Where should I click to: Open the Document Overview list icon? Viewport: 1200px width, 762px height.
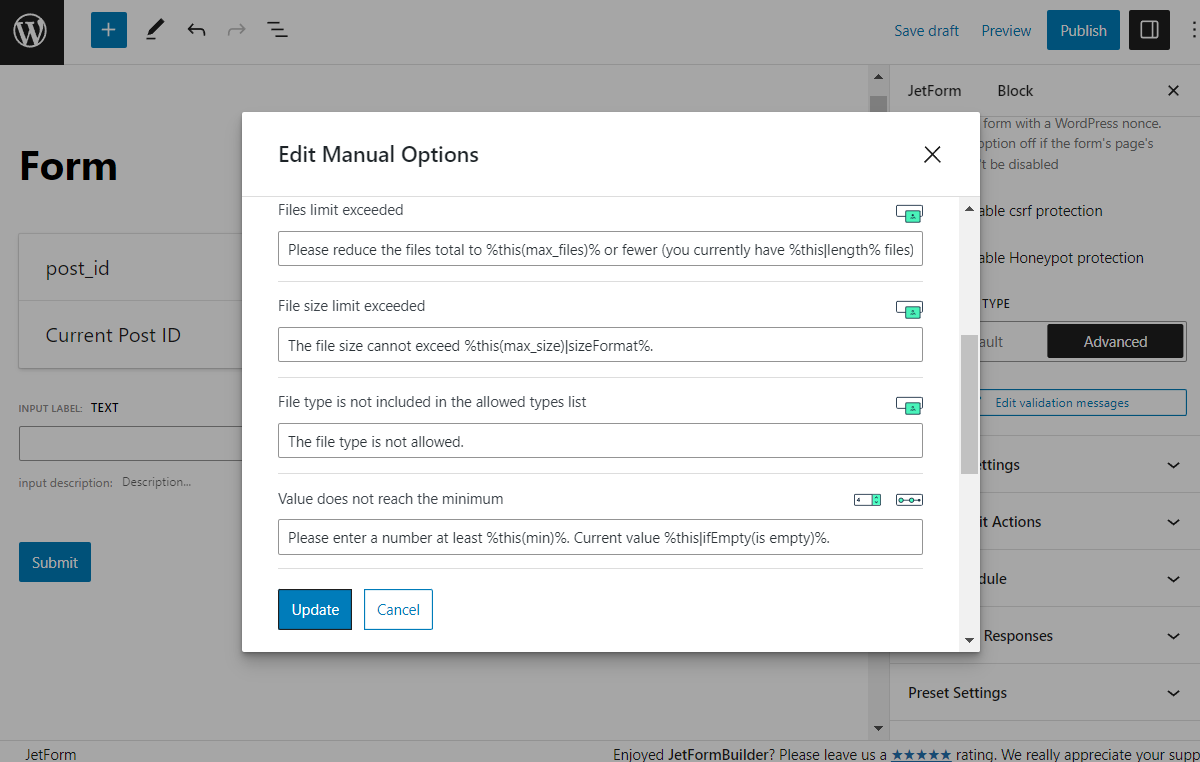[x=277, y=30]
